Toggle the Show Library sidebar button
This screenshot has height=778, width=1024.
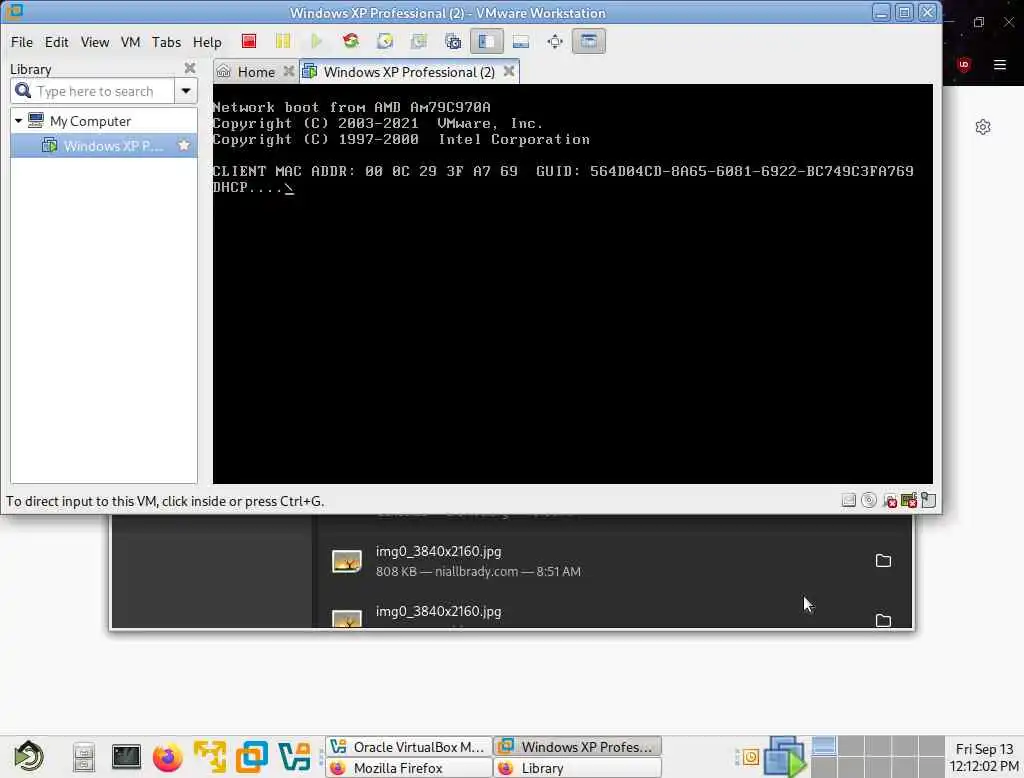click(x=487, y=41)
